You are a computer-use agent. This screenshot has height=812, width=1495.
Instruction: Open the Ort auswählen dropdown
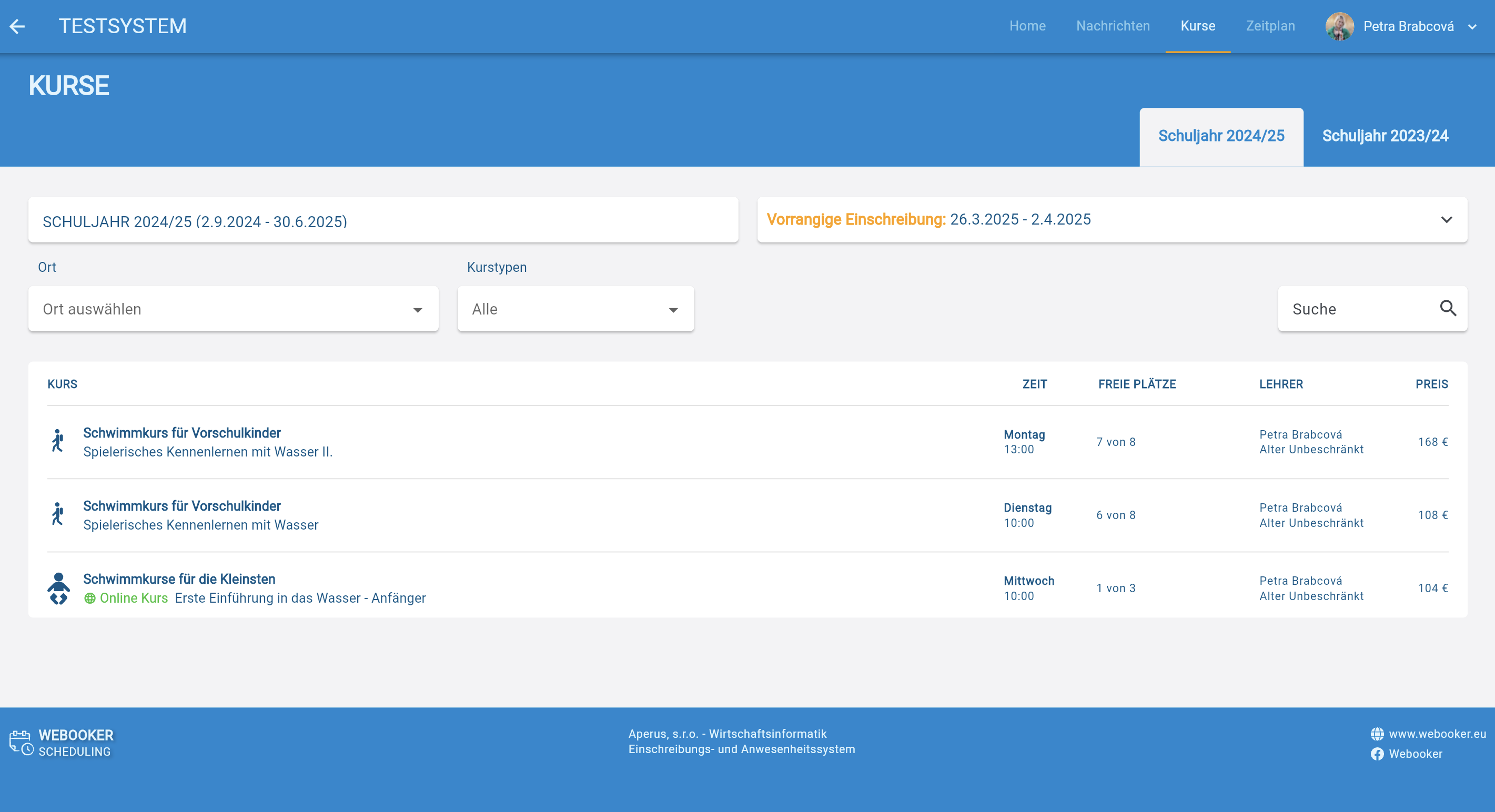pos(234,309)
